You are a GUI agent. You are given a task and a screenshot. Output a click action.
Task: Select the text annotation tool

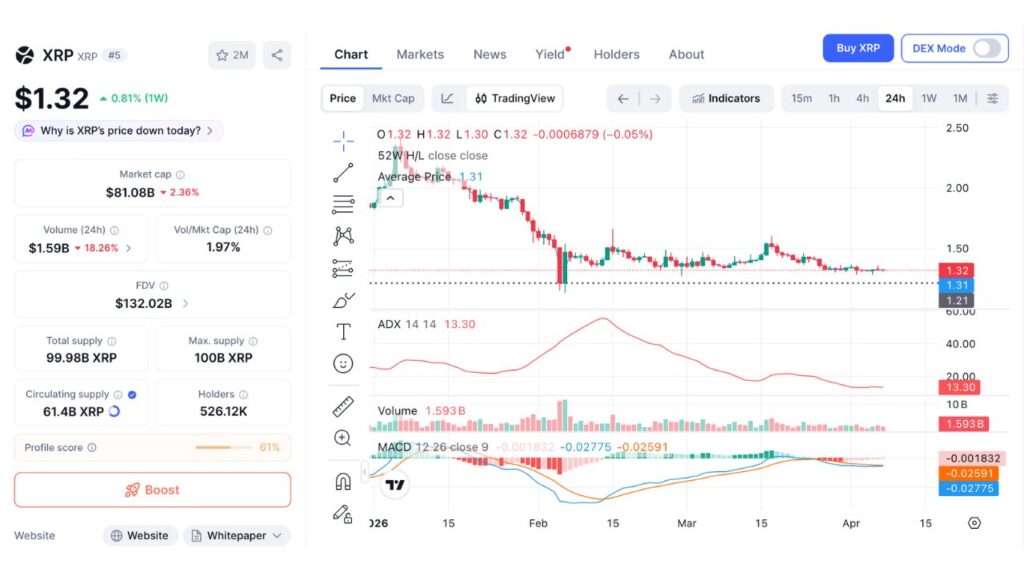pos(343,331)
